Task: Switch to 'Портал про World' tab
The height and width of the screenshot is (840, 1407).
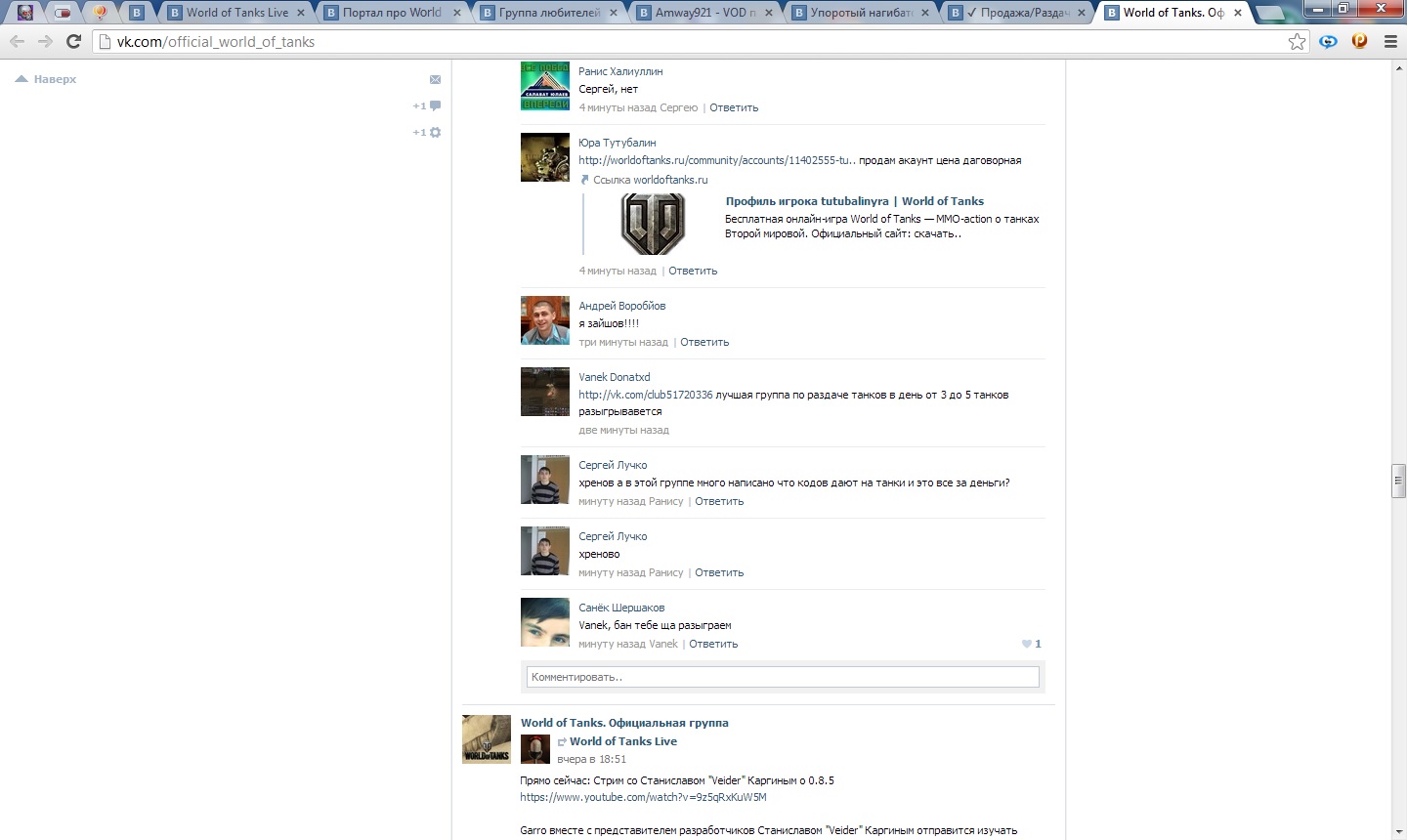Action: [392, 13]
